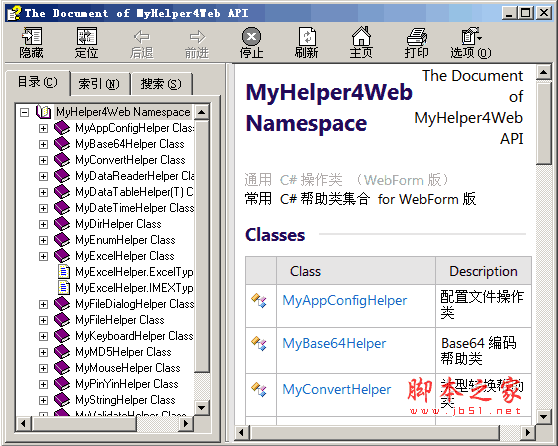Switch to the 索引 (Index) tab
The width and height of the screenshot is (558, 446).
tap(99, 84)
